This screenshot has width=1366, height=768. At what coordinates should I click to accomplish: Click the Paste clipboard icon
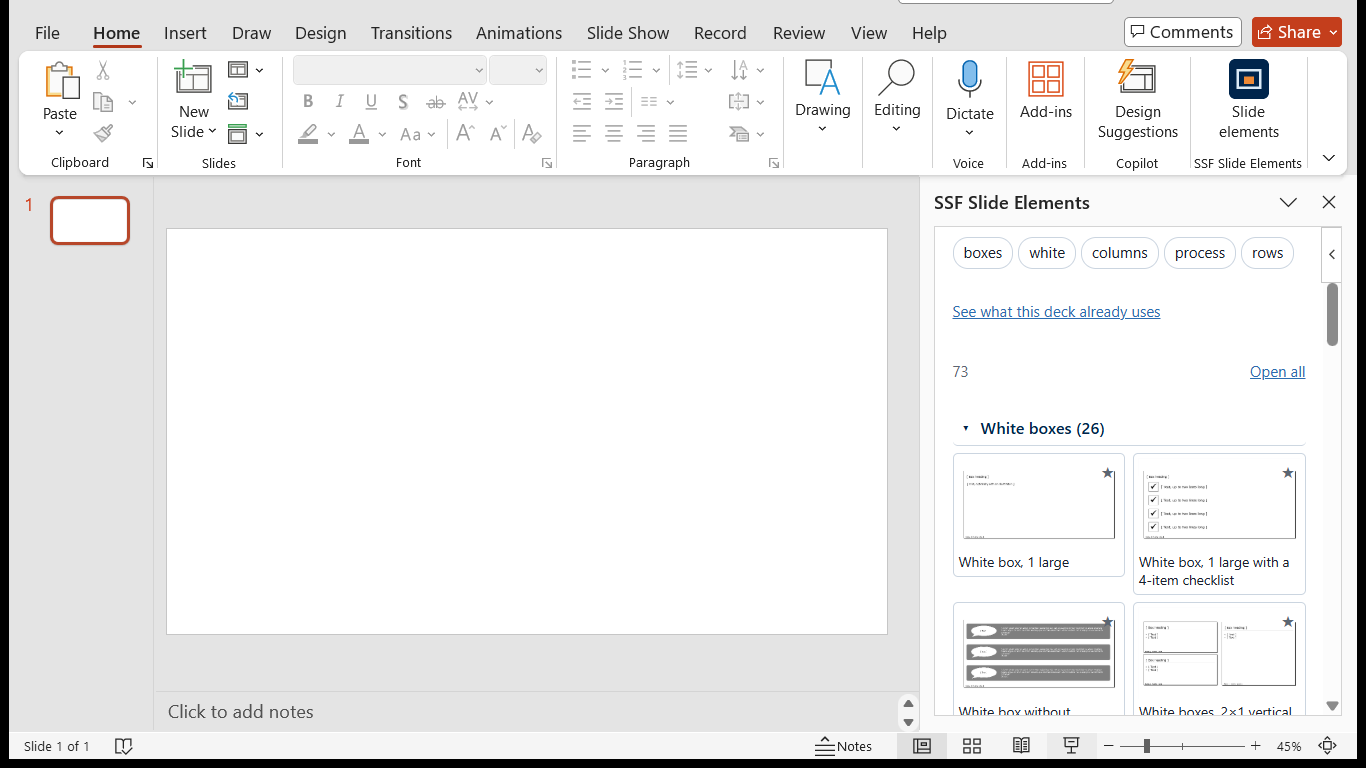(60, 80)
